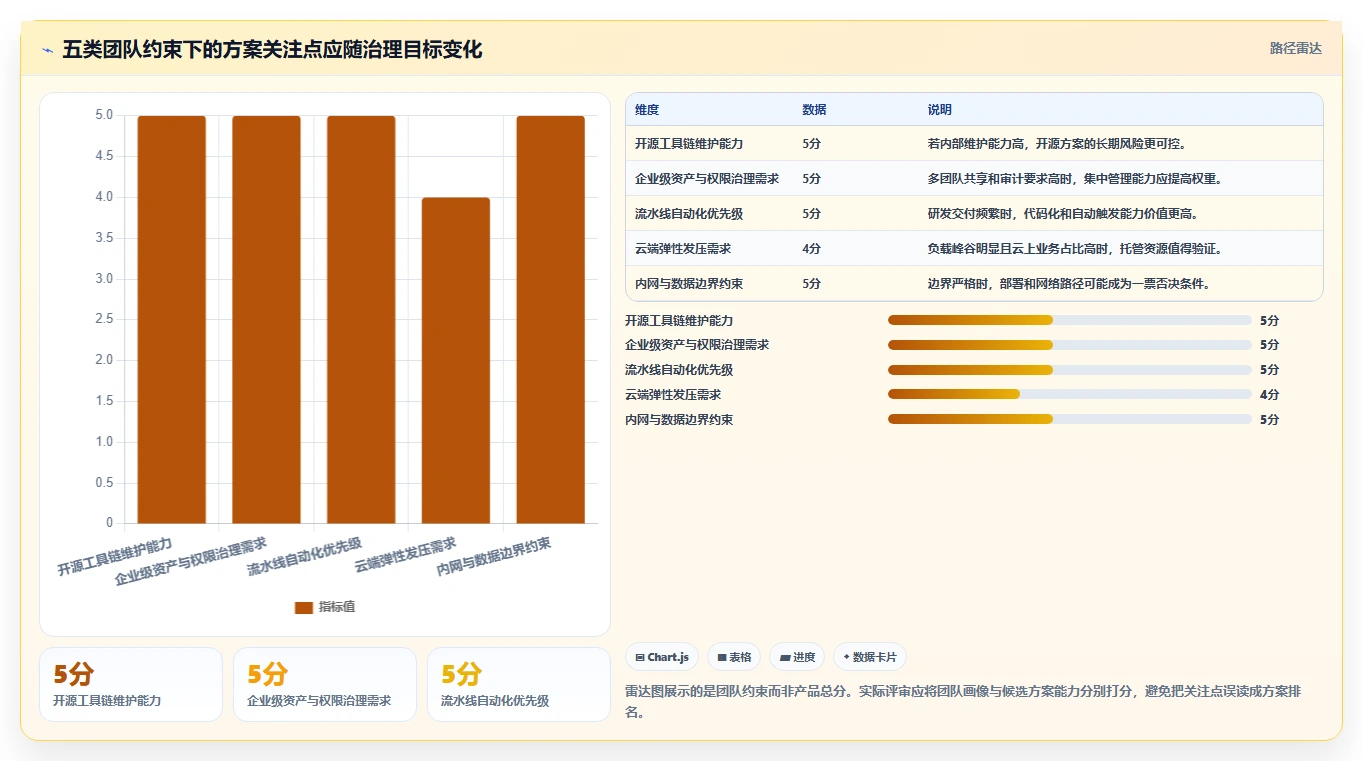The image size is (1363, 761).
Task: Click the bar for 企业级资产与权限治理需求
Action: coord(266,319)
